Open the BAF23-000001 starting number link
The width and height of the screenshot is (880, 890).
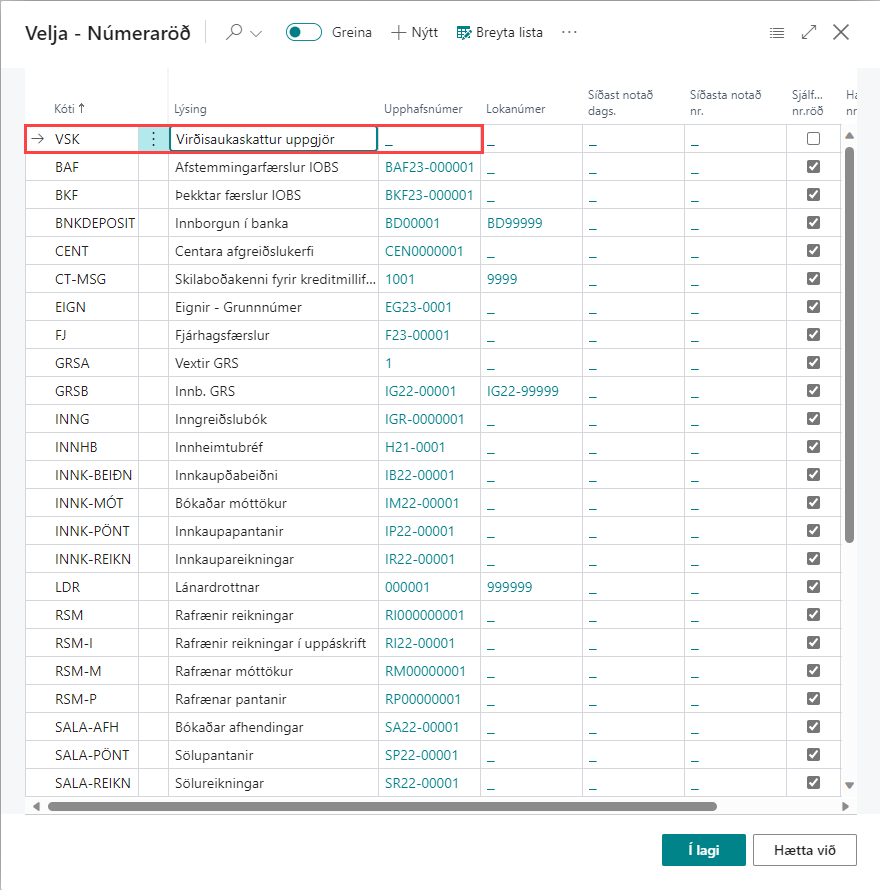[x=429, y=167]
